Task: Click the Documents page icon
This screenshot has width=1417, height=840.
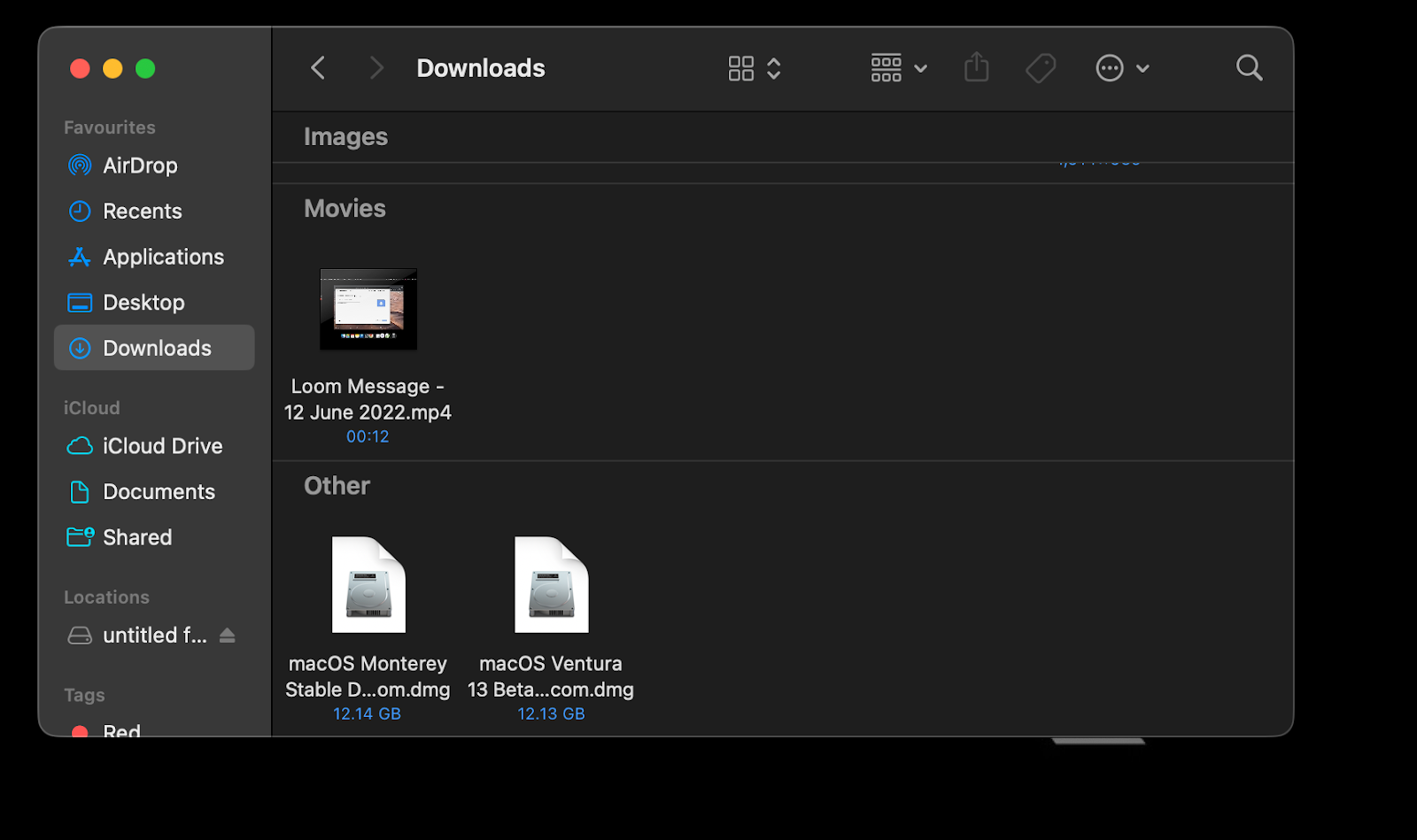Action: pos(80,491)
